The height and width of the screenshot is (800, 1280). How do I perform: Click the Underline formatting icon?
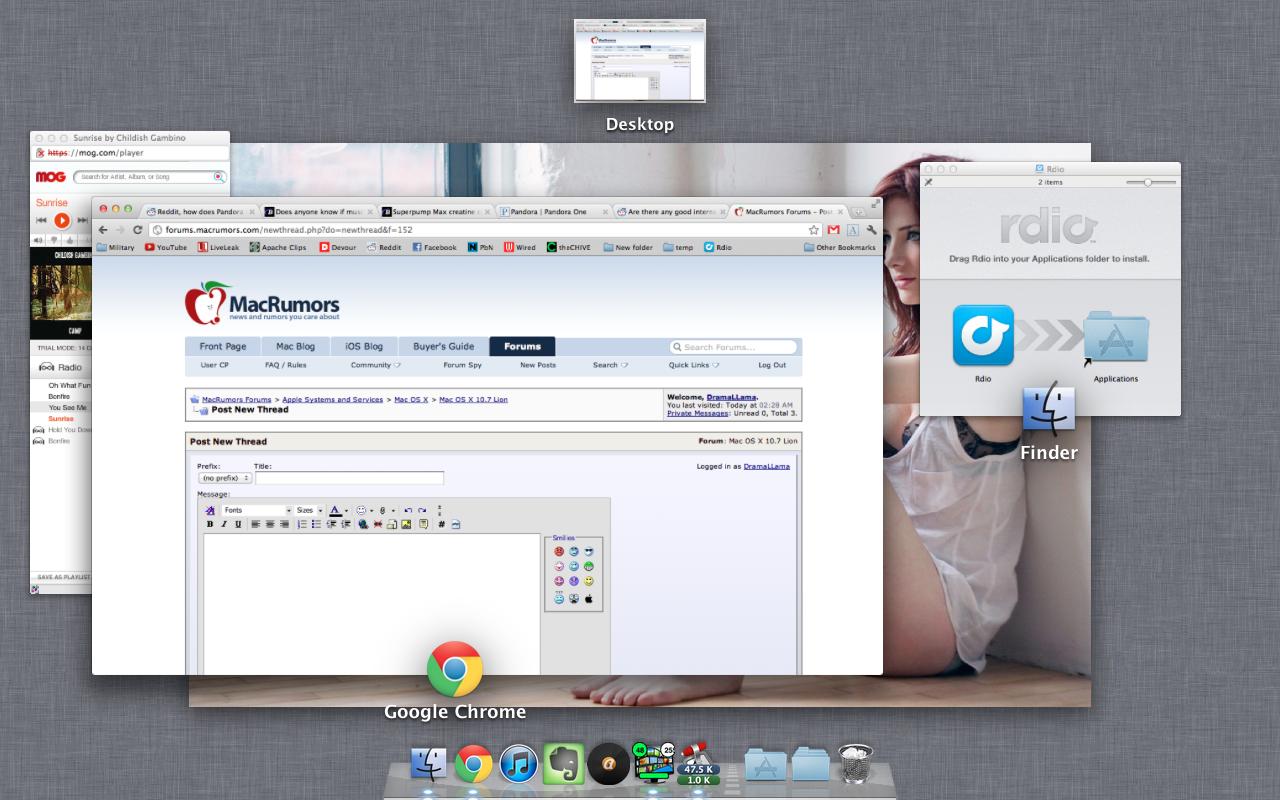238,524
